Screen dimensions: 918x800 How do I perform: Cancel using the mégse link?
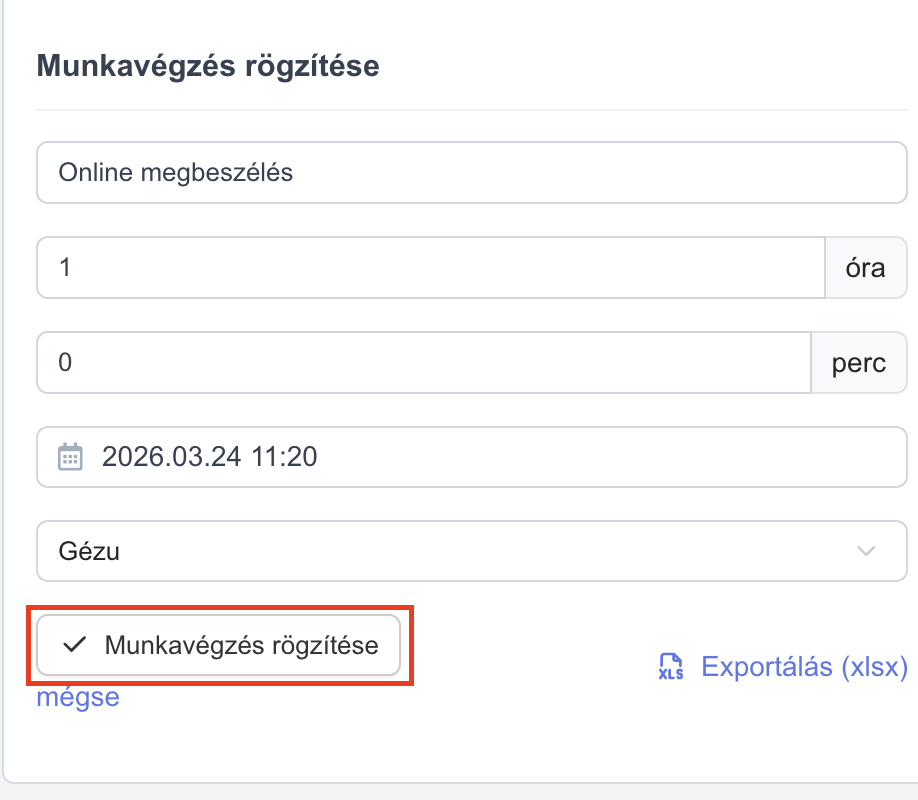point(78,697)
